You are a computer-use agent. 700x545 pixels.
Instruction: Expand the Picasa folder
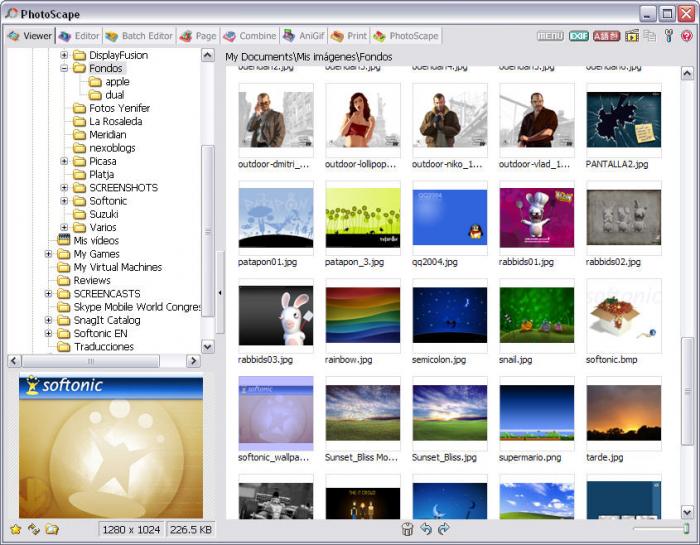click(x=64, y=161)
